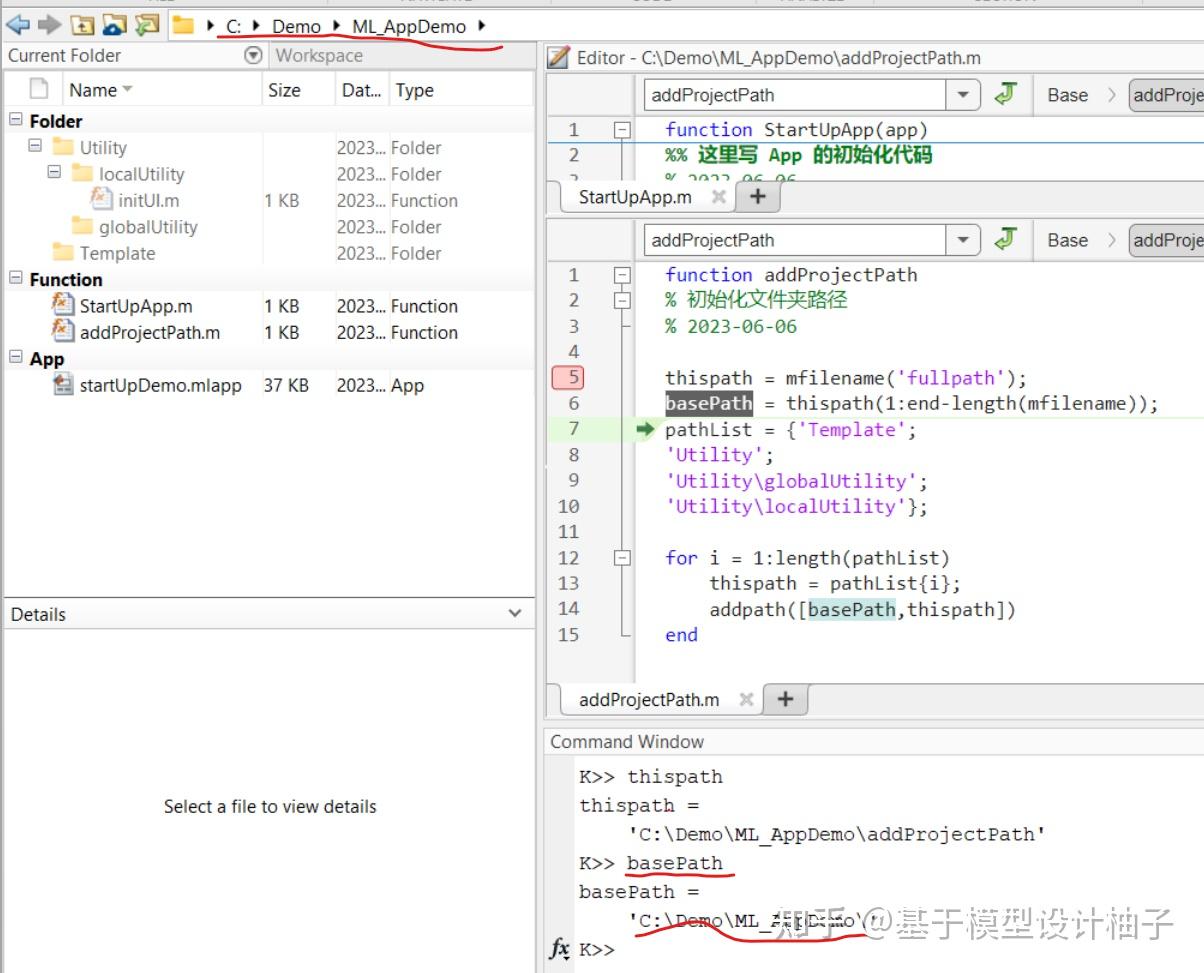Sort files by the Name column header
Viewport: 1204px width, 973px height.
93,90
